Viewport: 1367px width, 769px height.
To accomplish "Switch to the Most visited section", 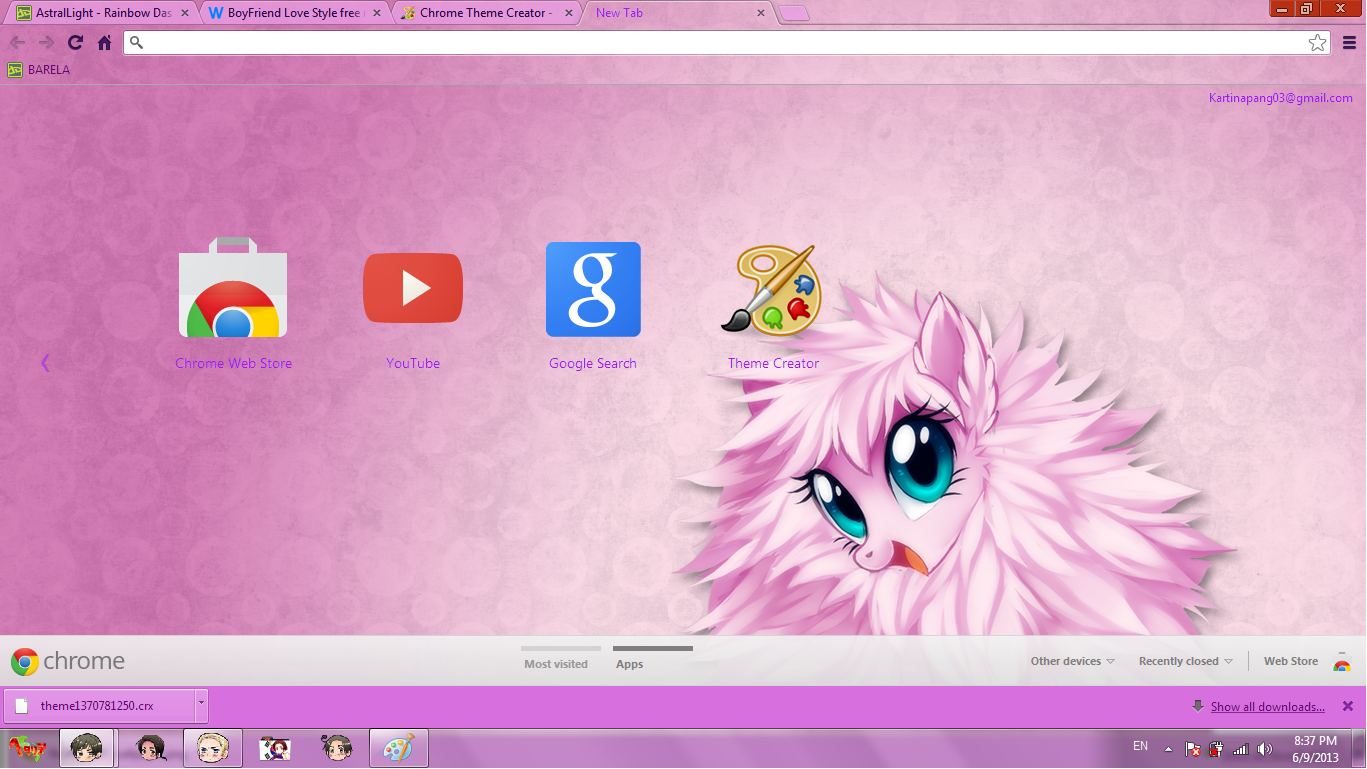I will pyautogui.click(x=558, y=663).
